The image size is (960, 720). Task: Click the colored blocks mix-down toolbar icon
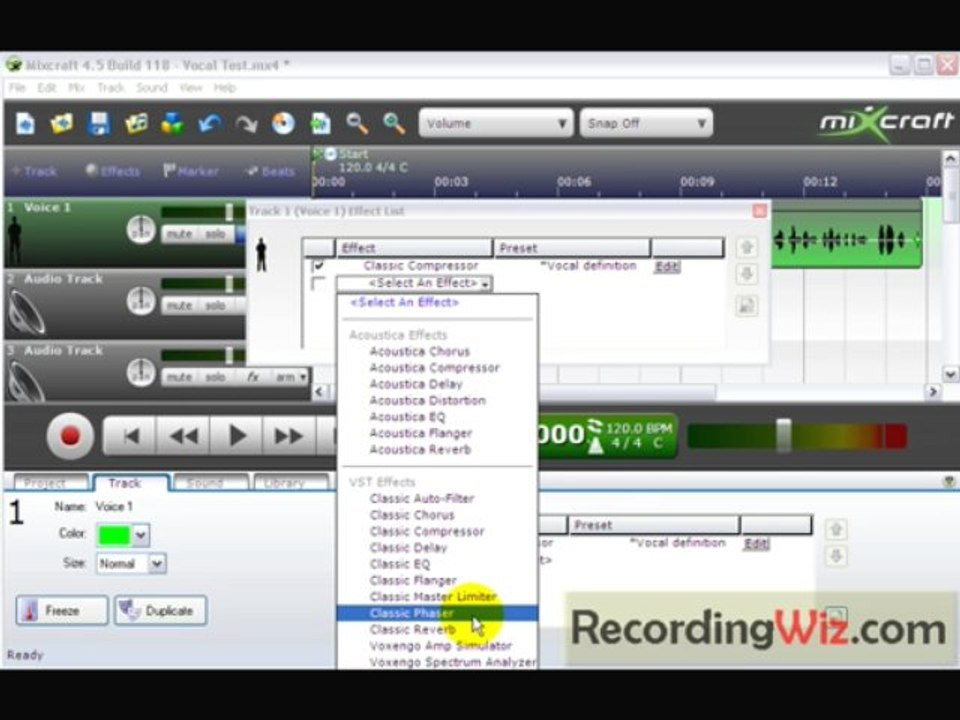173,124
